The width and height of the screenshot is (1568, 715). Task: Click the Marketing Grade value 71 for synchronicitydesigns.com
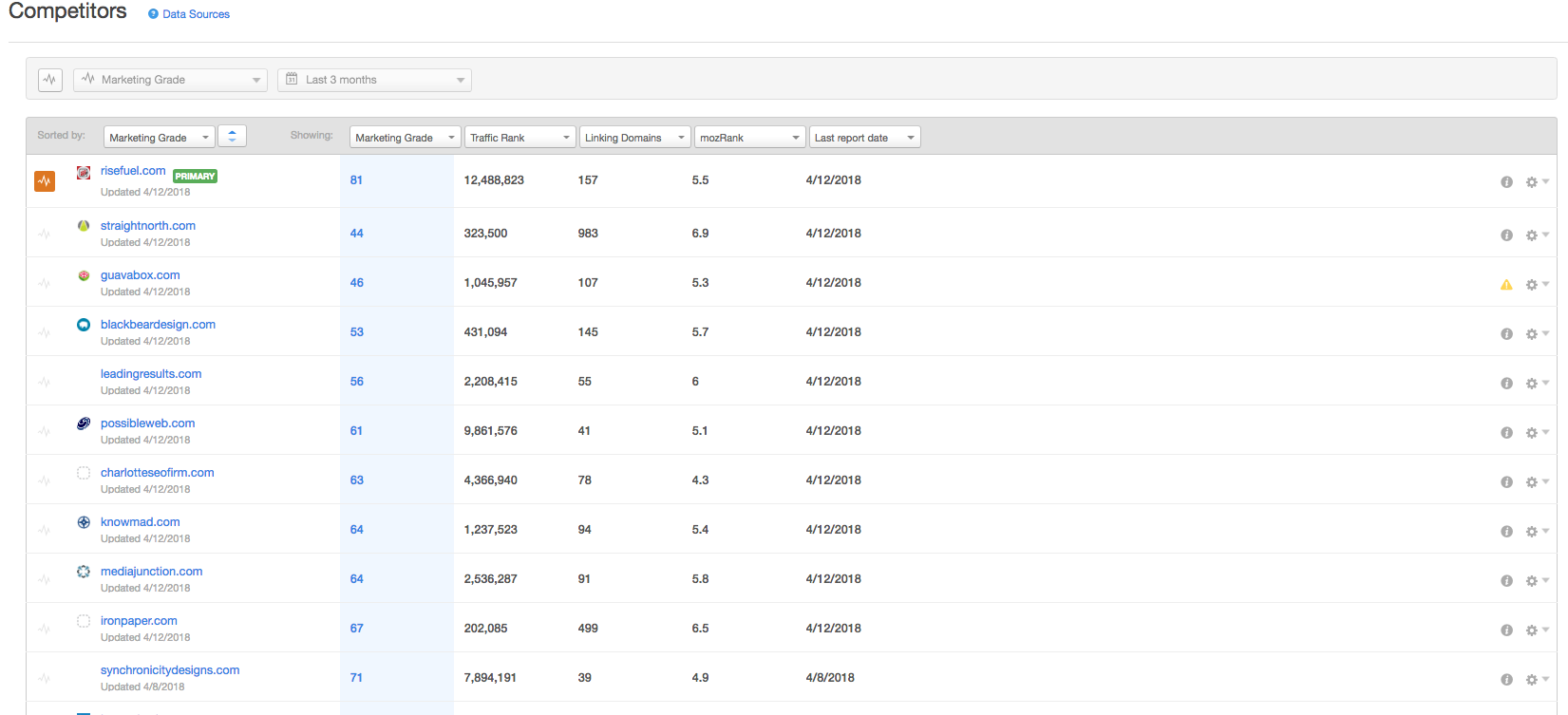coord(356,678)
